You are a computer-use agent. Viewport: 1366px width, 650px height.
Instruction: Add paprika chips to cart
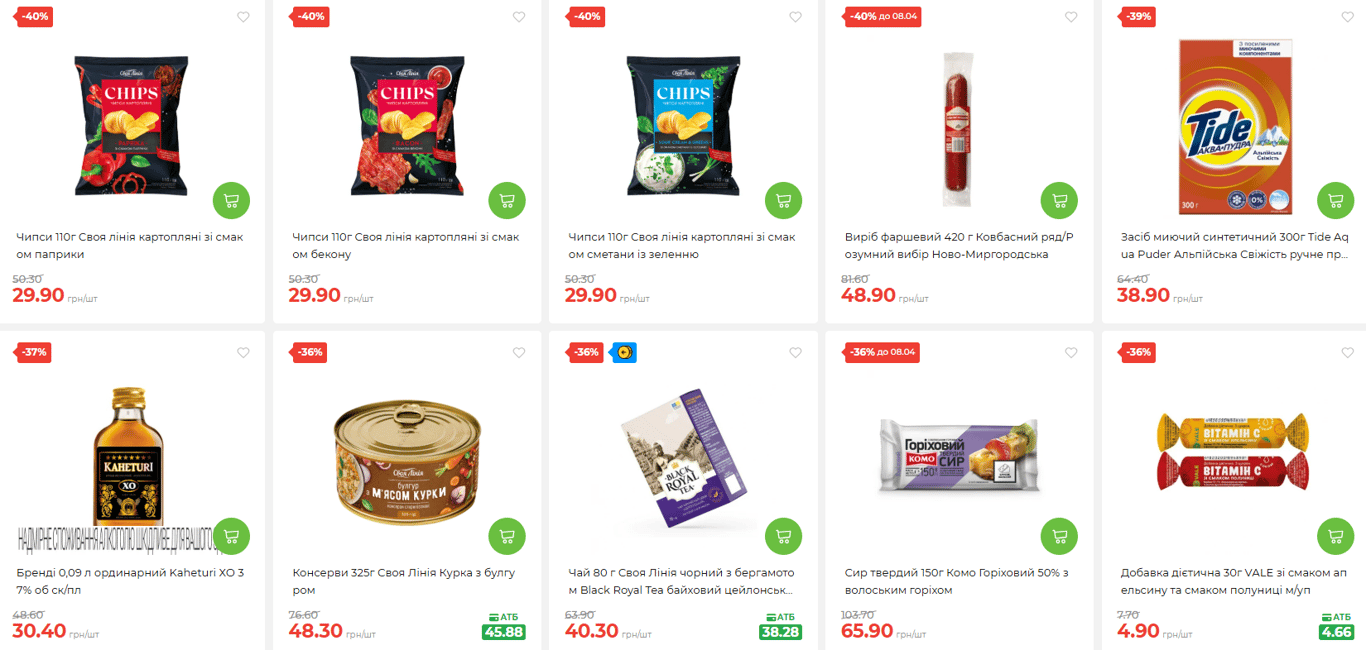point(231,200)
